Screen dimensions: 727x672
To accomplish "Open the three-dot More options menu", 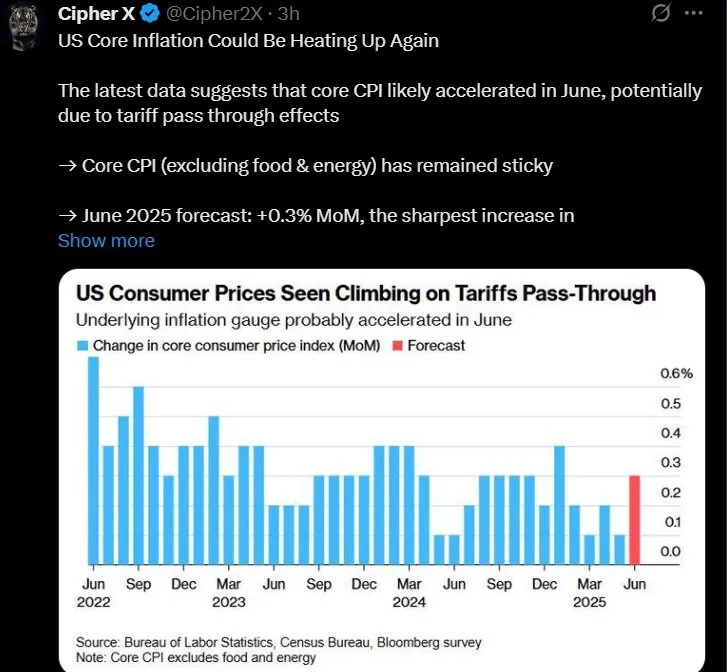I will pos(692,15).
